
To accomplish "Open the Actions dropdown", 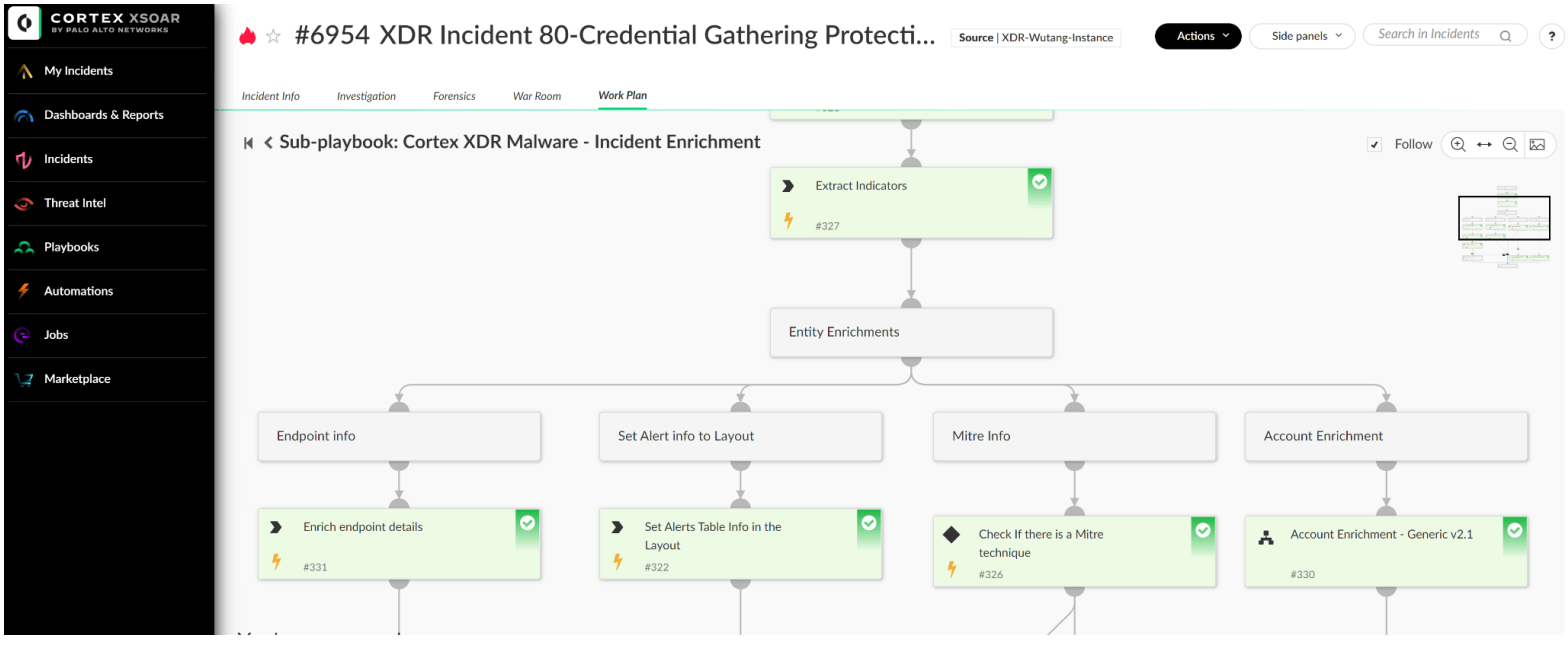I will pos(1197,36).
